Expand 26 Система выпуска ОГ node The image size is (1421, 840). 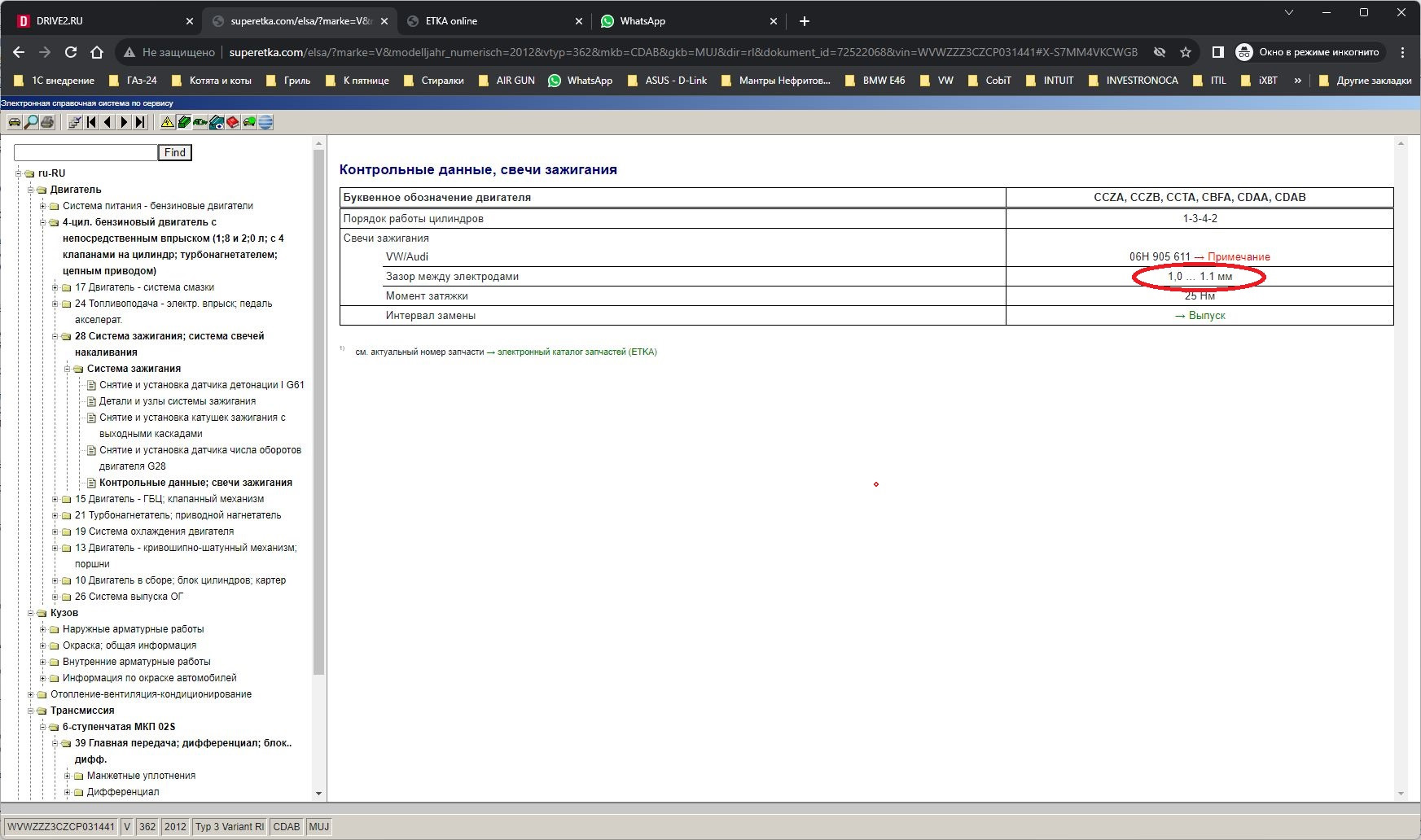[55, 597]
